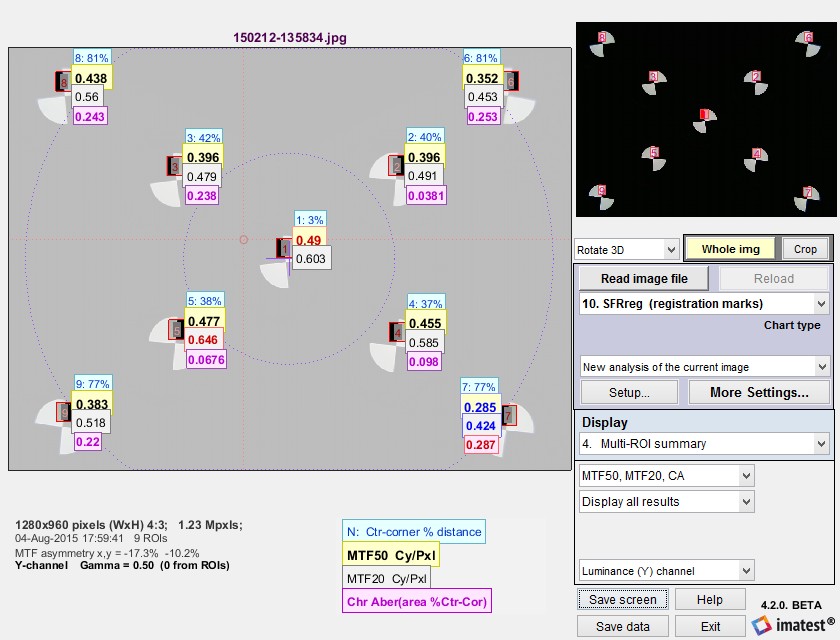Click the small red center circle marker
The image size is (840, 640).
click(x=243, y=239)
